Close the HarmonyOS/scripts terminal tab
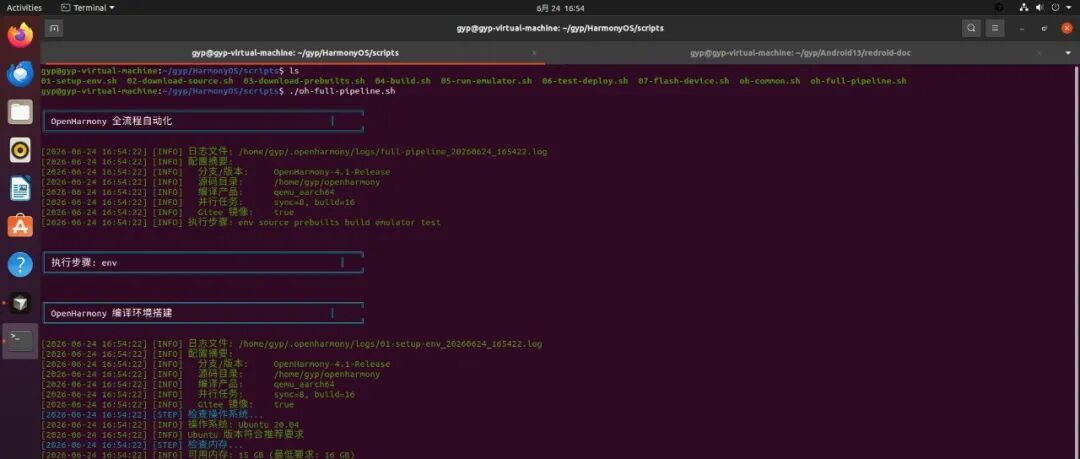 [x=534, y=53]
